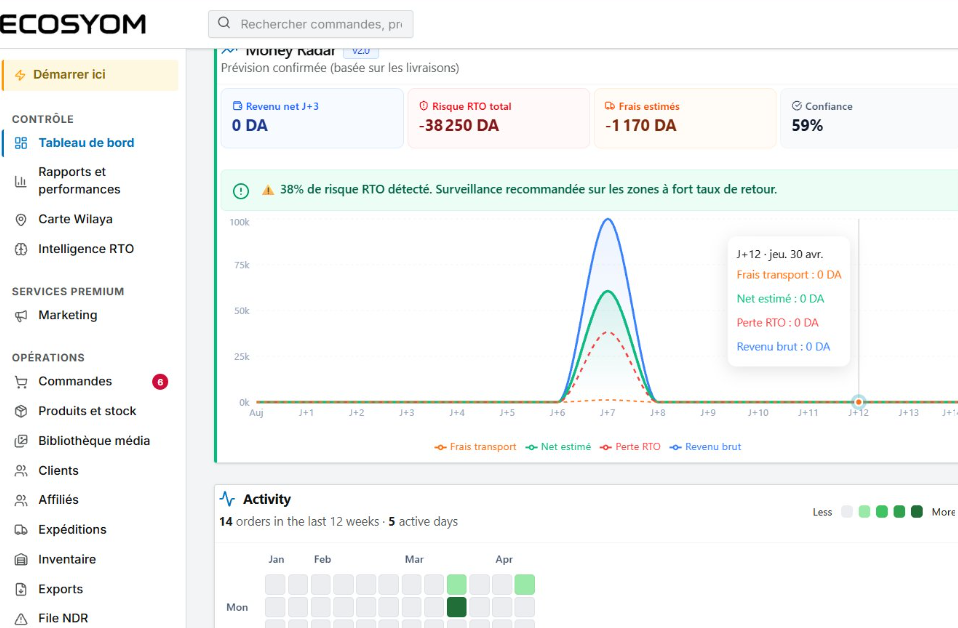Click the grey legend swatch next to Less
Image resolution: width=958 pixels, height=628 pixels.
pyautogui.click(x=847, y=512)
